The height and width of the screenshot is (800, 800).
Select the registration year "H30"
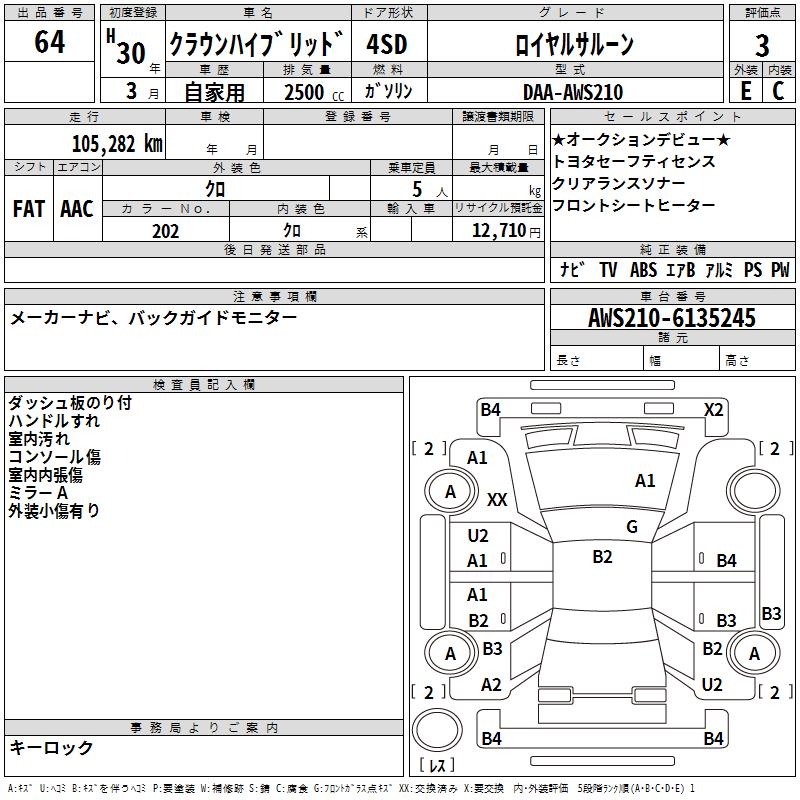click(126, 47)
